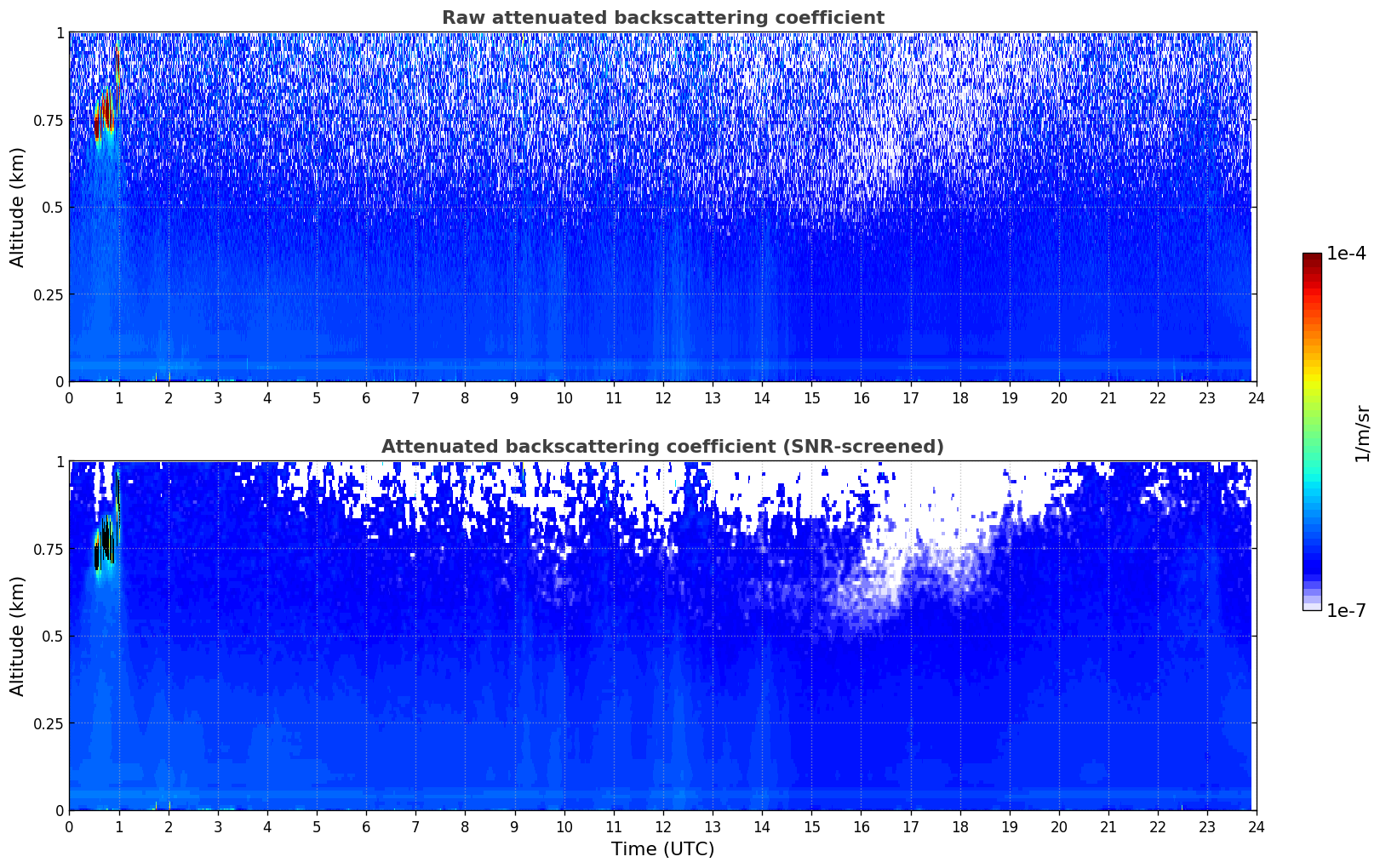Click hour 24 tick label under lower plot
The width and height of the screenshot is (1380, 868).
(x=1256, y=826)
